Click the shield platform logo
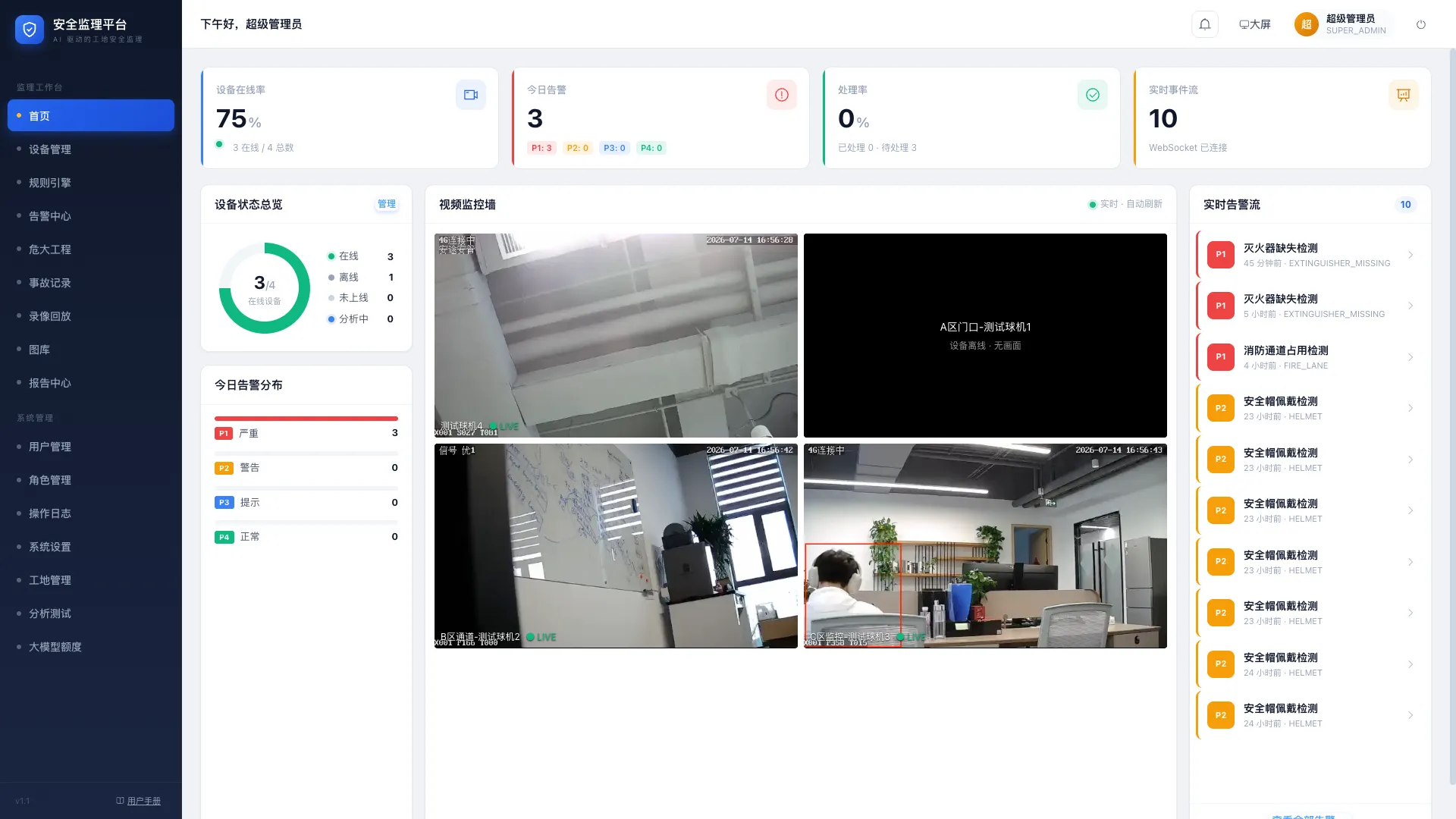1456x819 pixels. tap(30, 30)
